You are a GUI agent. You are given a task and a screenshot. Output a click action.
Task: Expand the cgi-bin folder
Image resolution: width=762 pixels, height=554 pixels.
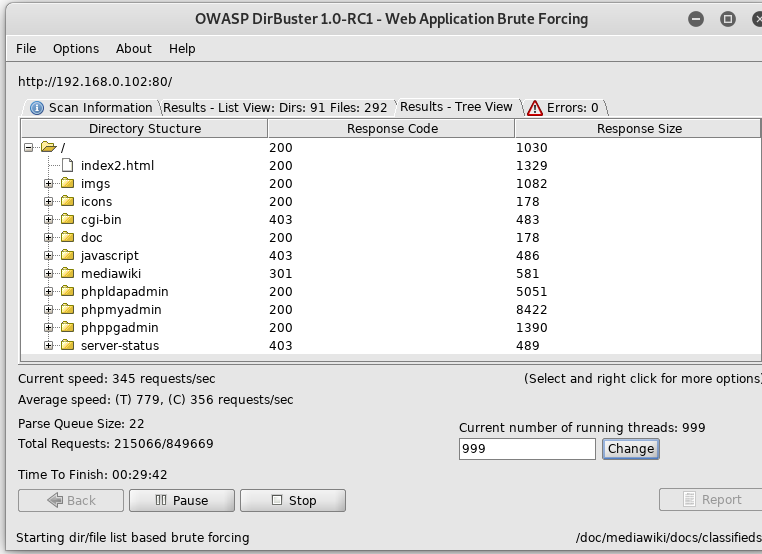[48, 219]
